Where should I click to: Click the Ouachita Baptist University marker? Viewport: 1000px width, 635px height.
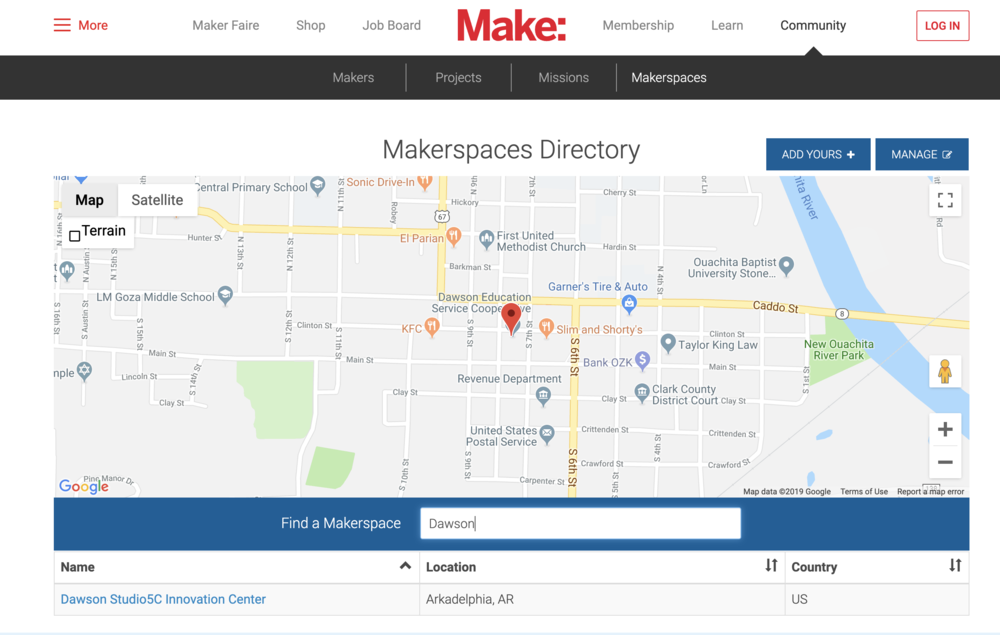click(x=786, y=266)
